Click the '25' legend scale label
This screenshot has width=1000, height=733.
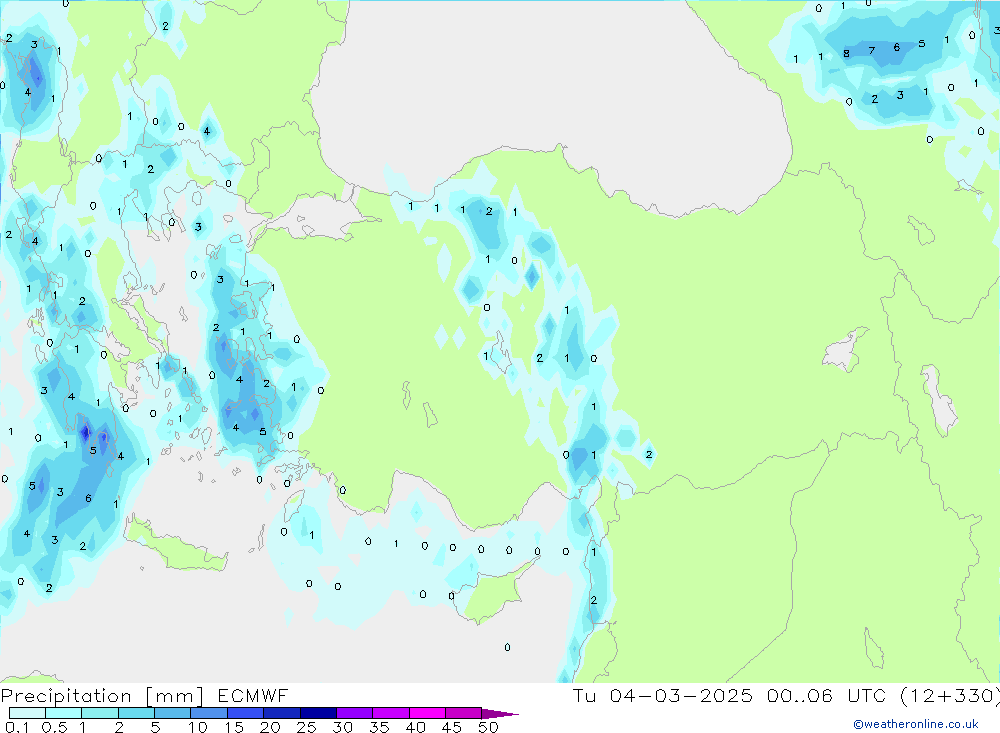coord(306,727)
